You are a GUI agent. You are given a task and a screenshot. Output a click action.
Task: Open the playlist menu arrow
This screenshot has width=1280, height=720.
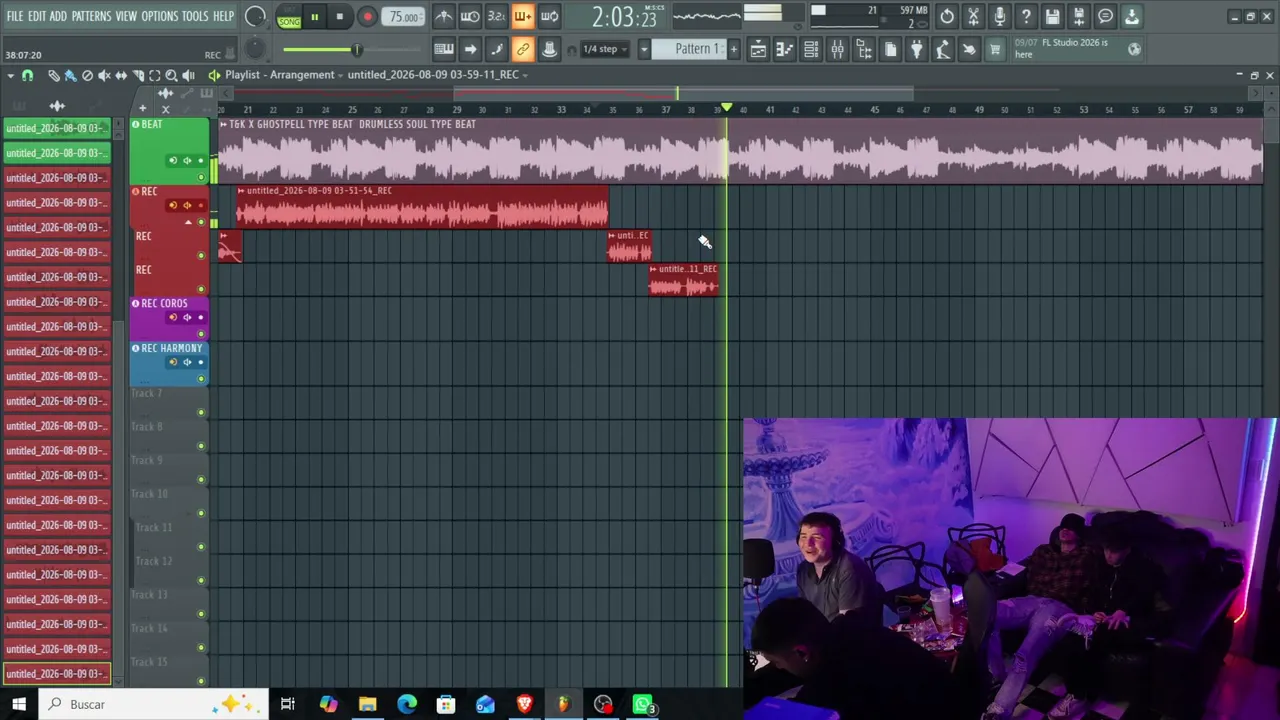(x=11, y=75)
